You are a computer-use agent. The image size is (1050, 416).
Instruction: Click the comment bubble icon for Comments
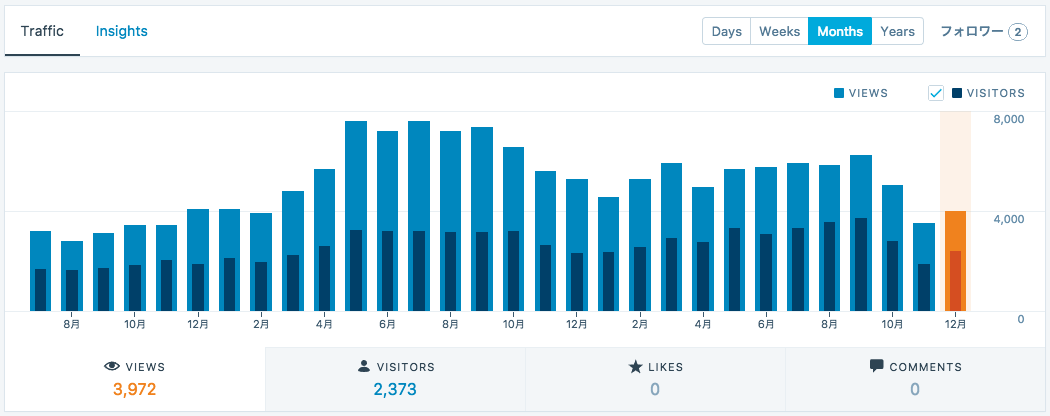[x=877, y=367]
